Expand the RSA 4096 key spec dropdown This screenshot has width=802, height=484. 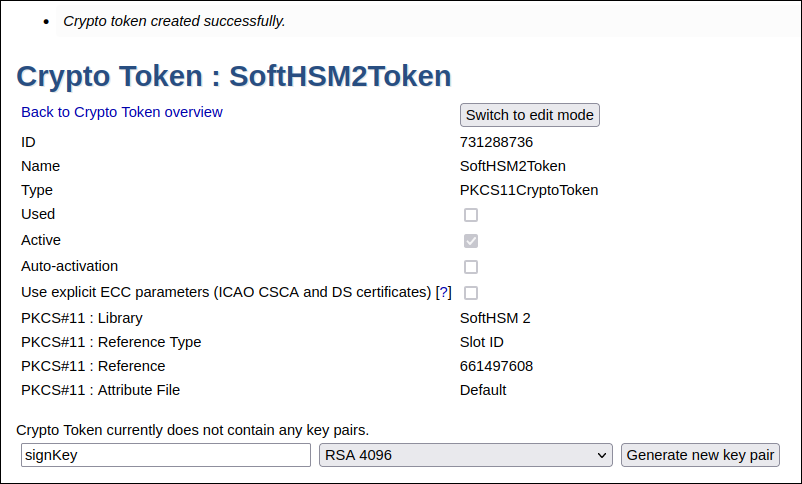(465, 455)
